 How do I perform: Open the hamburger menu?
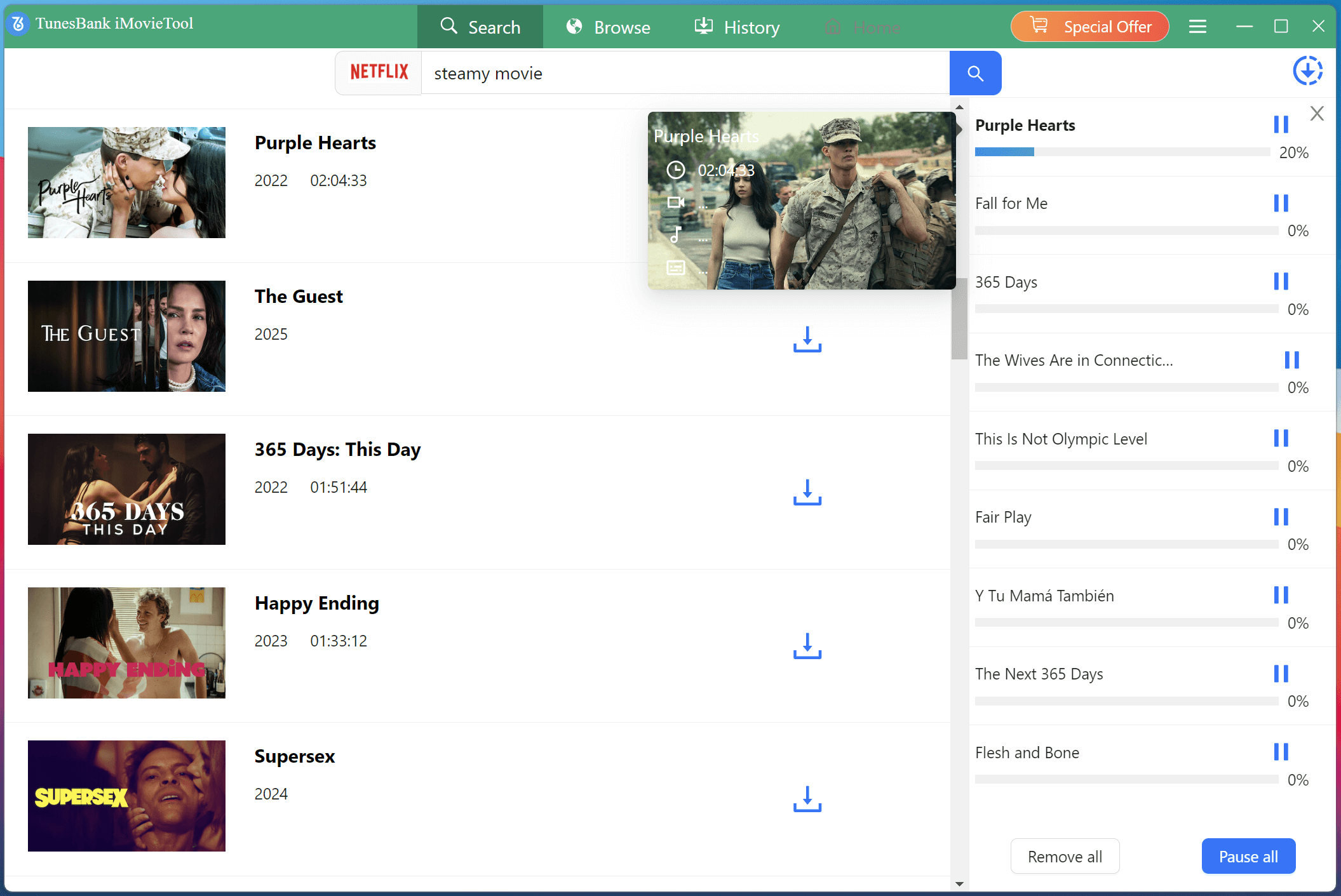(1197, 27)
